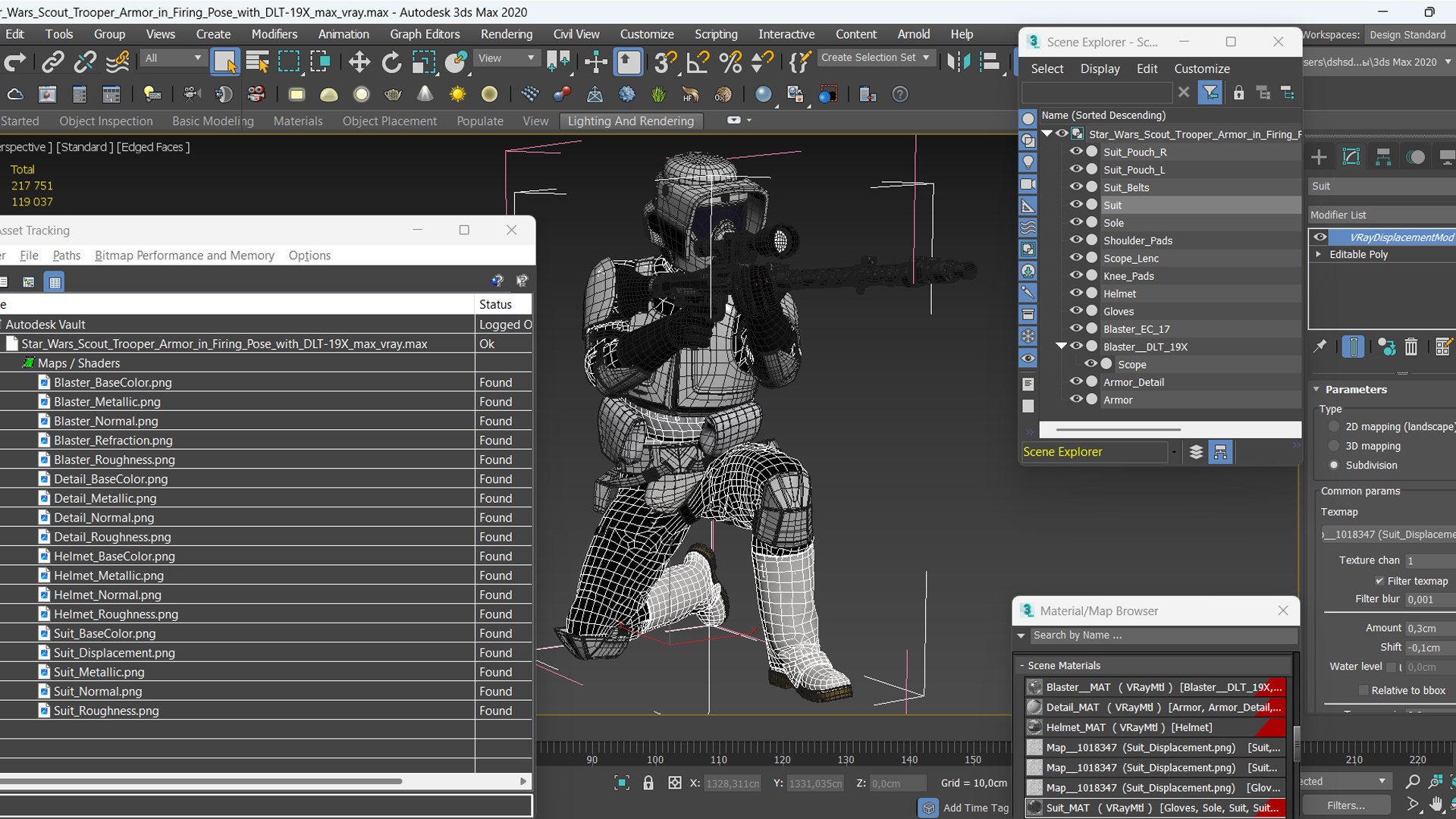Click the sun light icon
Image resolution: width=1456 pixels, height=819 pixels.
point(457,94)
